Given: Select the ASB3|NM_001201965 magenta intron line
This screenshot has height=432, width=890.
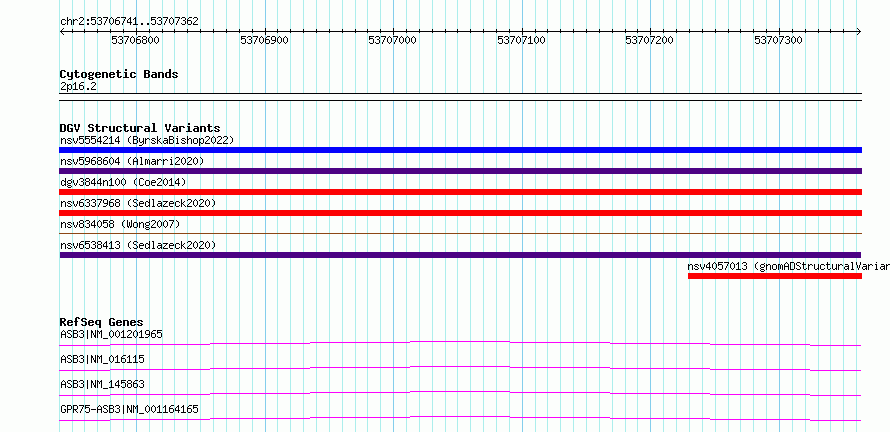Looking at the screenshot, I should [460, 343].
